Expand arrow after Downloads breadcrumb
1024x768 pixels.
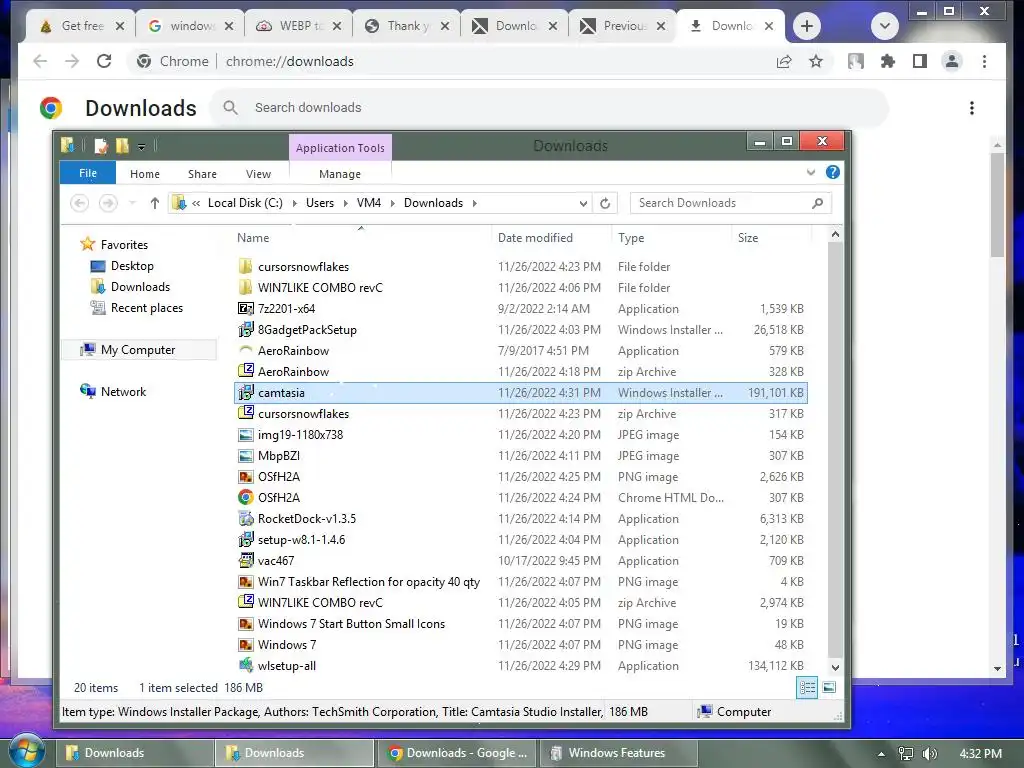tap(475, 203)
